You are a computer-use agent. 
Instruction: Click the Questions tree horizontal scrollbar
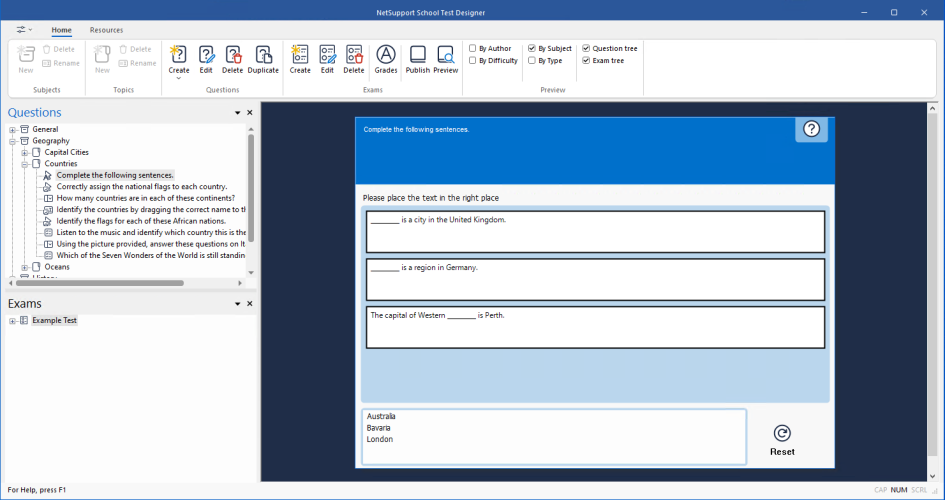[100, 283]
